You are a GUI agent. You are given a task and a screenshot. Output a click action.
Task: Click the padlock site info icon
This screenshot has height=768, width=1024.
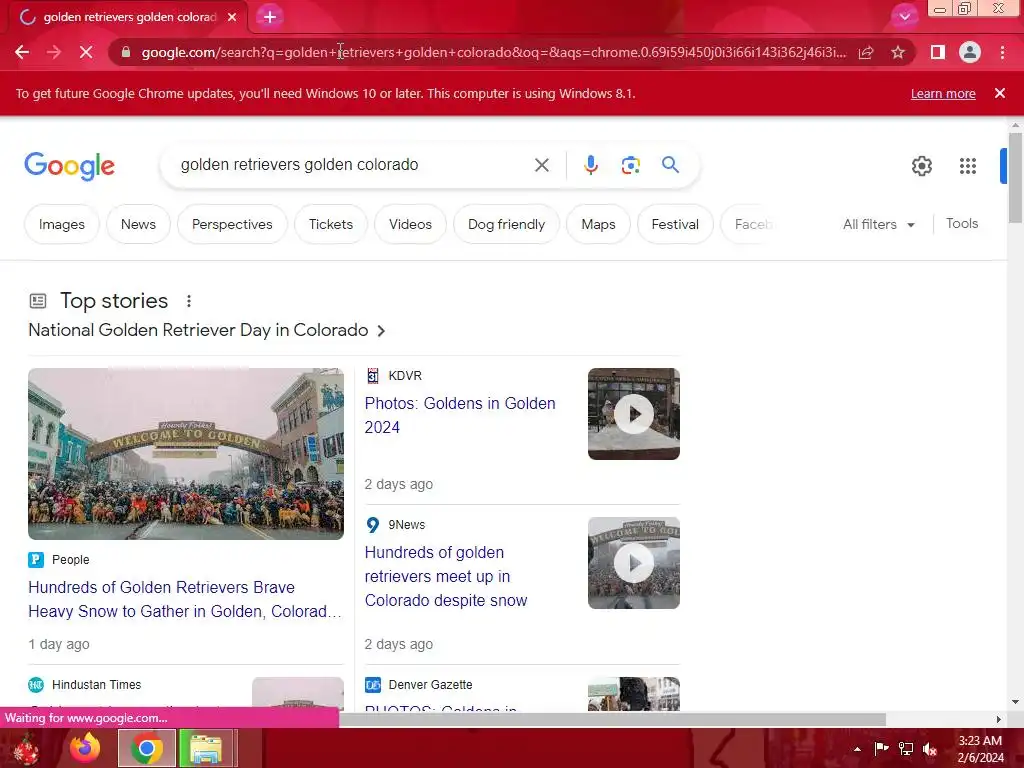click(x=126, y=52)
